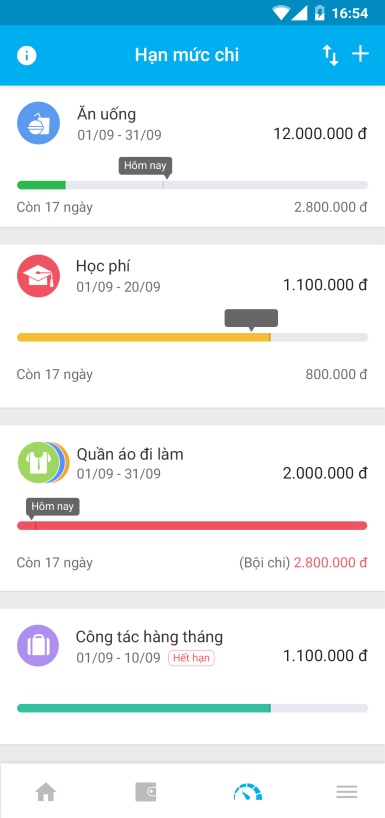Click the red overspent progress bar

(x=192, y=525)
